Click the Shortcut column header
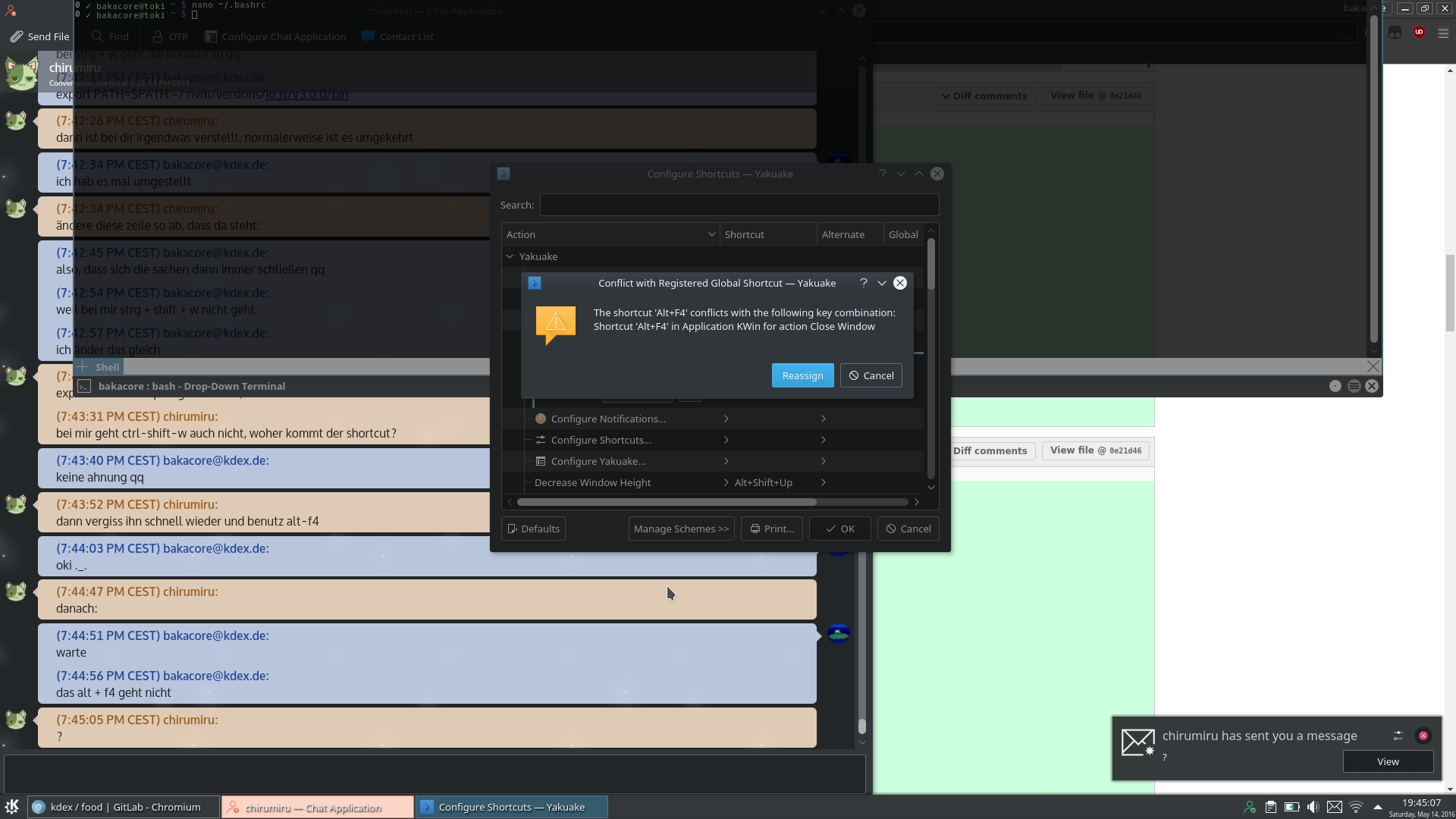 (767, 234)
